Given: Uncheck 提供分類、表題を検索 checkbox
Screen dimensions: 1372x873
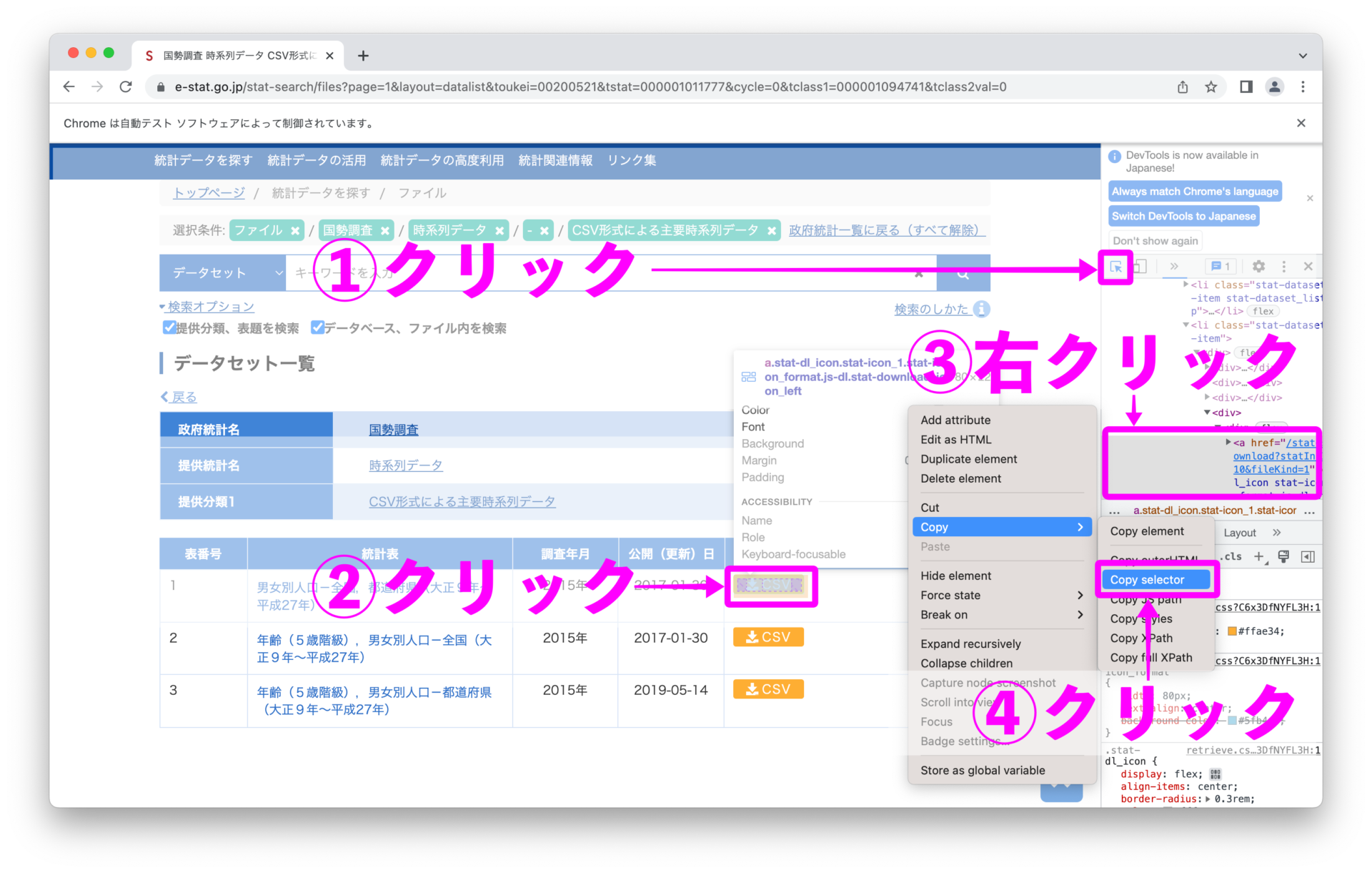Looking at the screenshot, I should [x=169, y=327].
